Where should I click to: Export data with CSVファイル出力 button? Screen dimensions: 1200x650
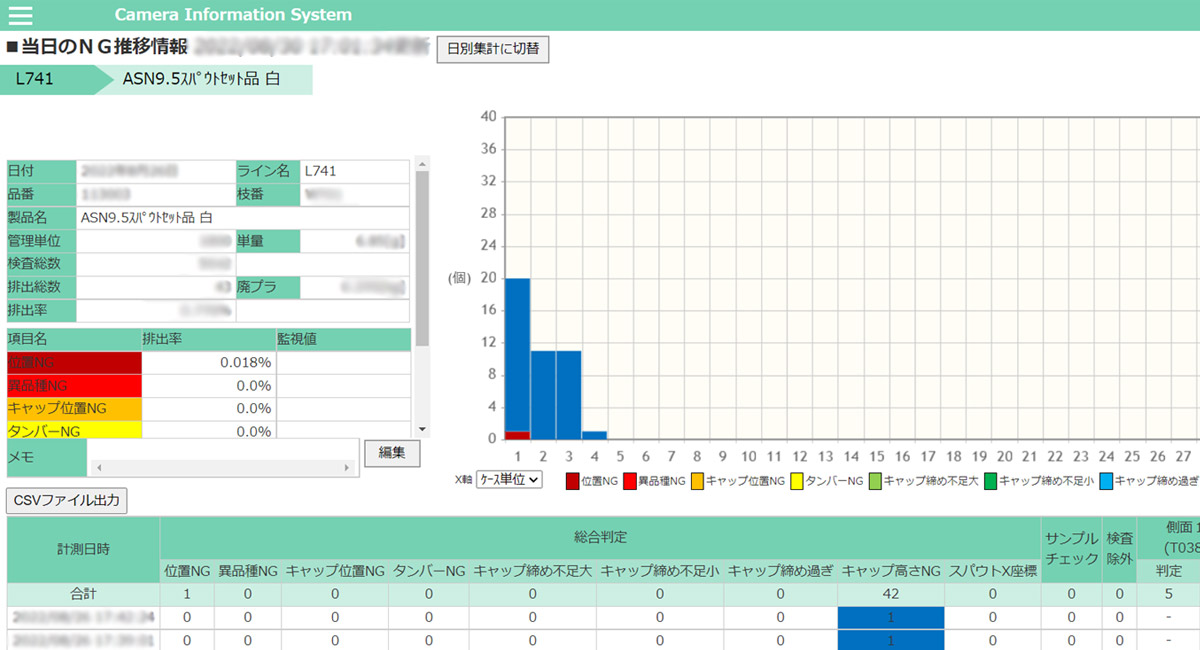pos(67,500)
